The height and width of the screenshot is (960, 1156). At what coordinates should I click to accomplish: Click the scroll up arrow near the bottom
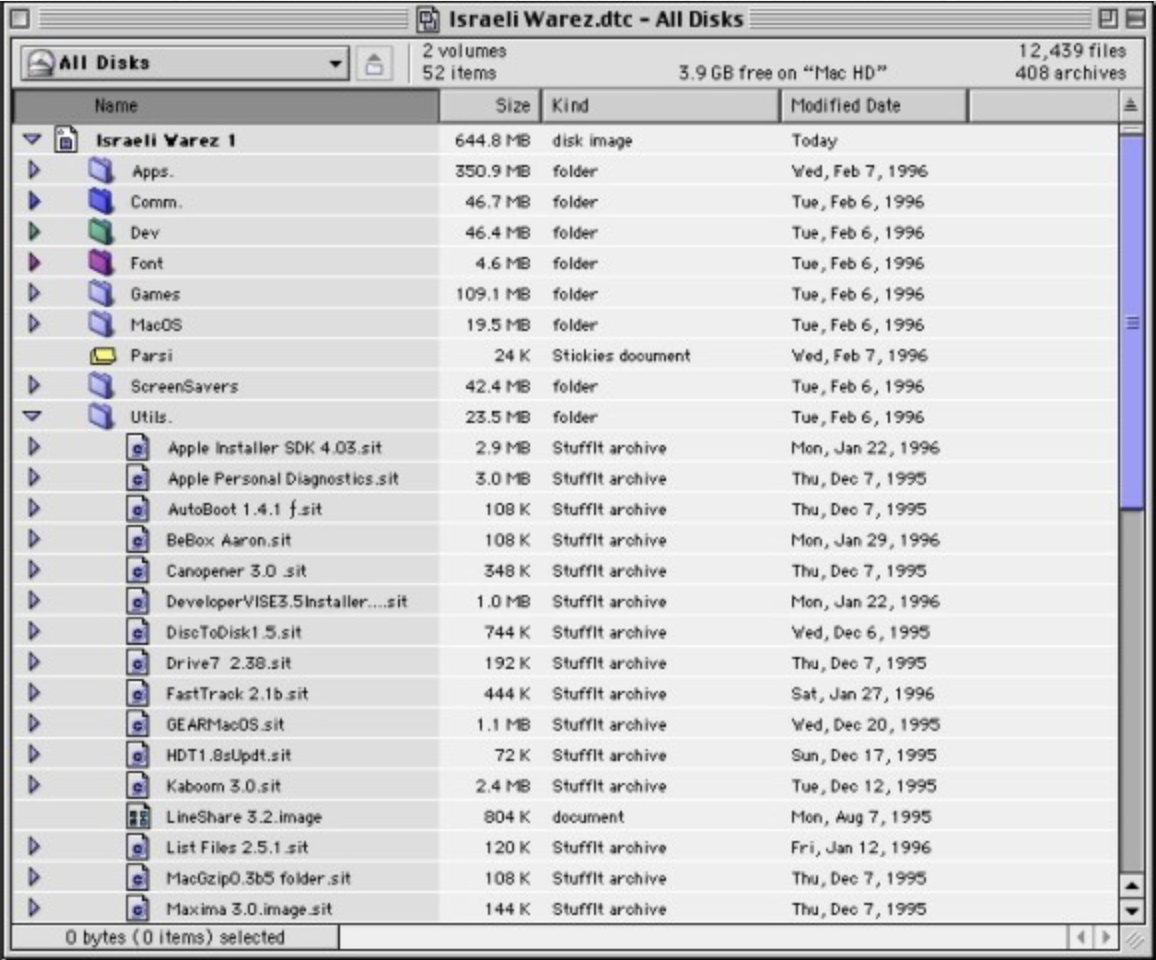click(1131, 885)
